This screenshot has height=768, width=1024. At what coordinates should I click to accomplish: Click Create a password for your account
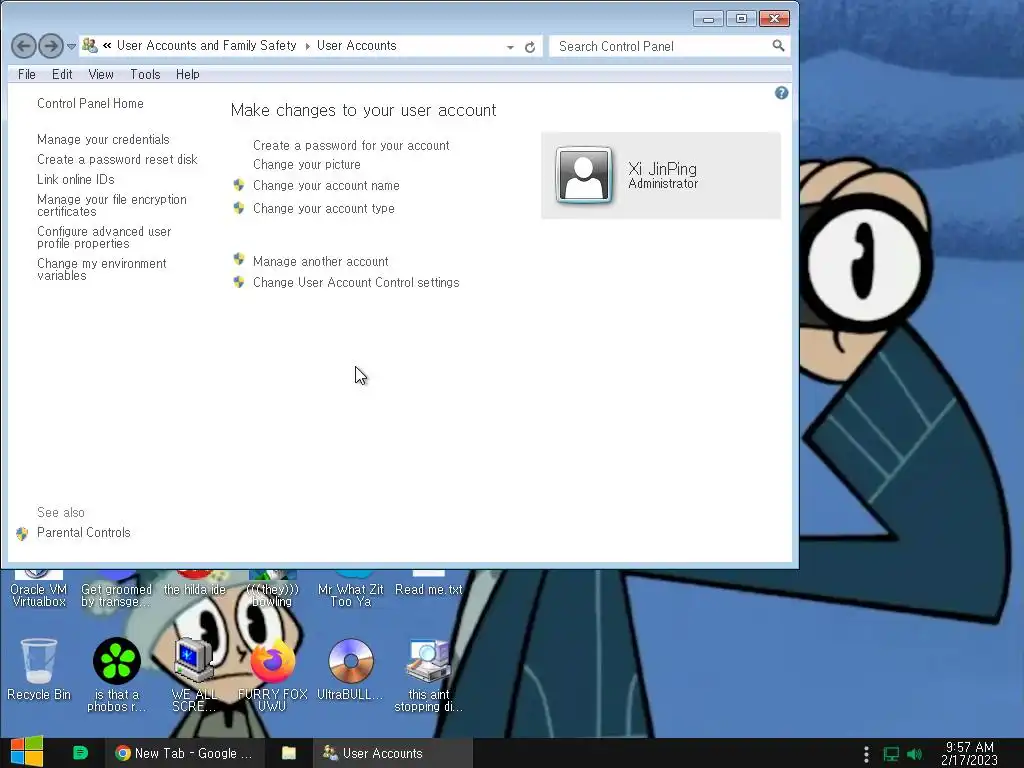coord(351,146)
